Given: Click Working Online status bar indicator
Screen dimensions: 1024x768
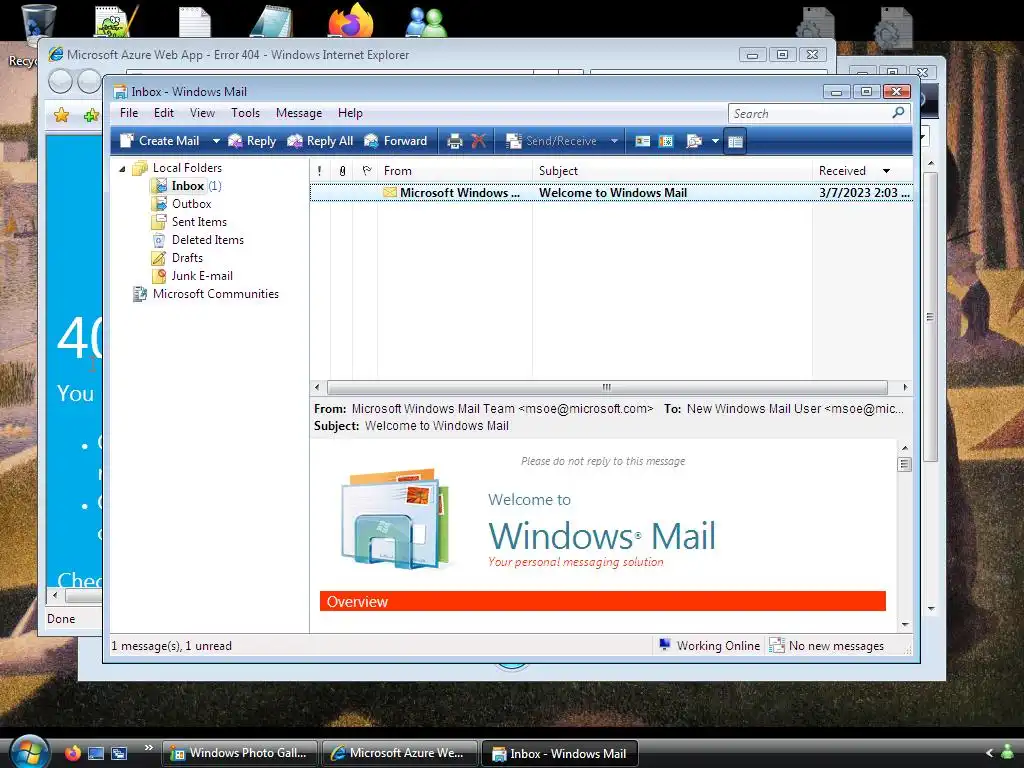Looking at the screenshot, I should (709, 646).
